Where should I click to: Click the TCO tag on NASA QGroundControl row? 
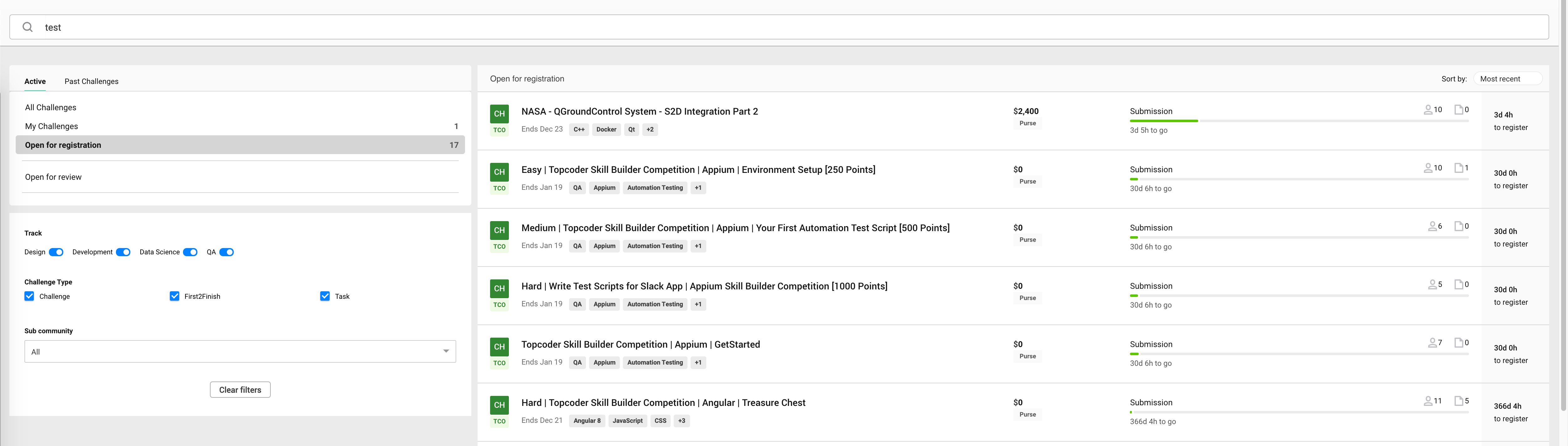(499, 130)
